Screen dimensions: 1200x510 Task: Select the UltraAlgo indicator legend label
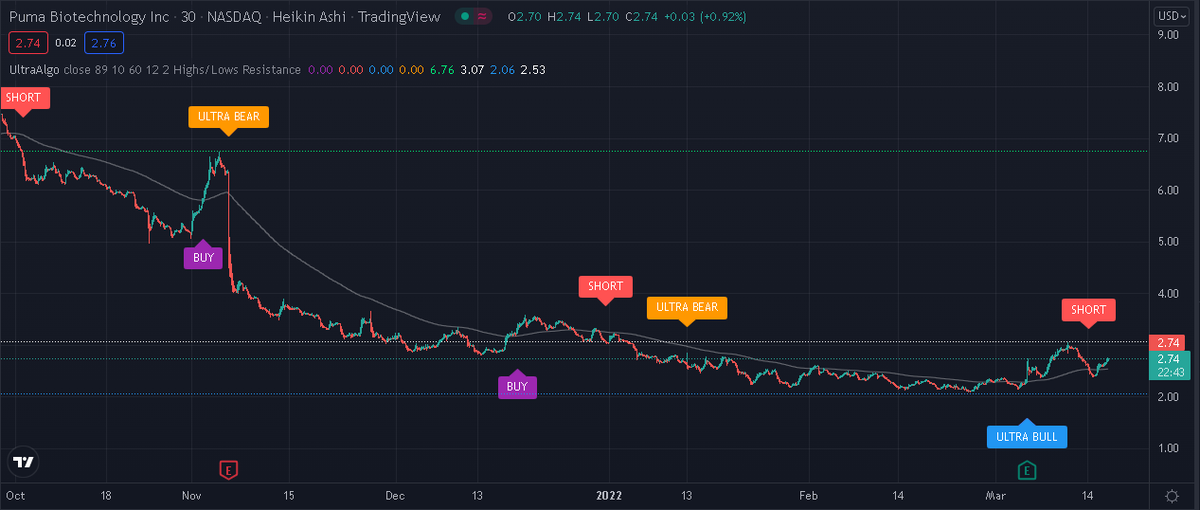point(37,70)
